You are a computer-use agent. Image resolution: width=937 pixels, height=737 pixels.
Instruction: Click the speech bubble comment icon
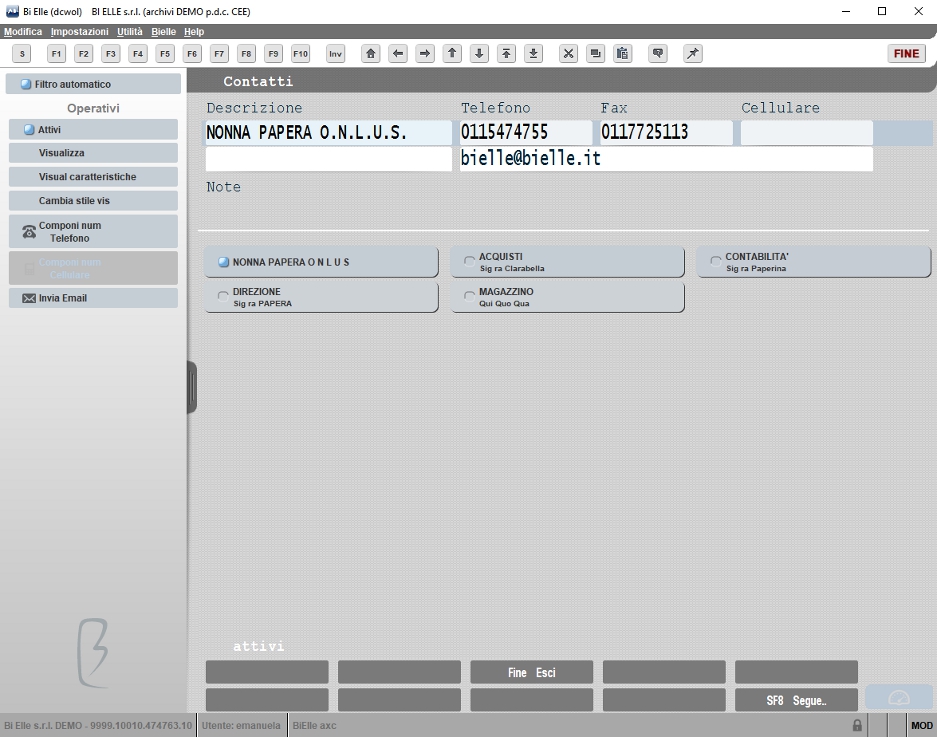coord(658,54)
